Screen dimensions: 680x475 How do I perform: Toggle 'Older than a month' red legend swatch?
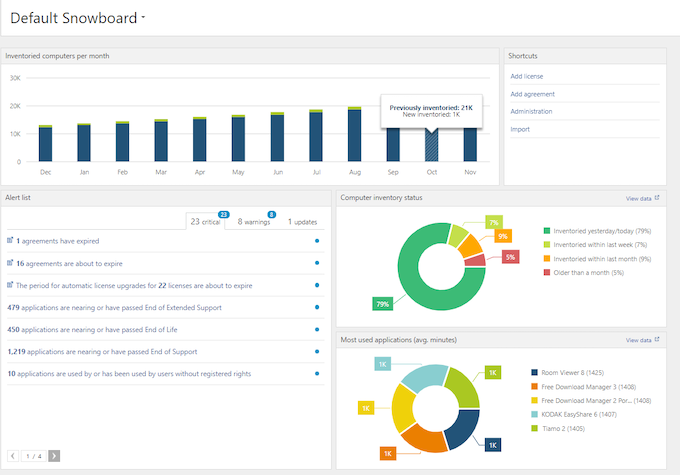coord(536,274)
